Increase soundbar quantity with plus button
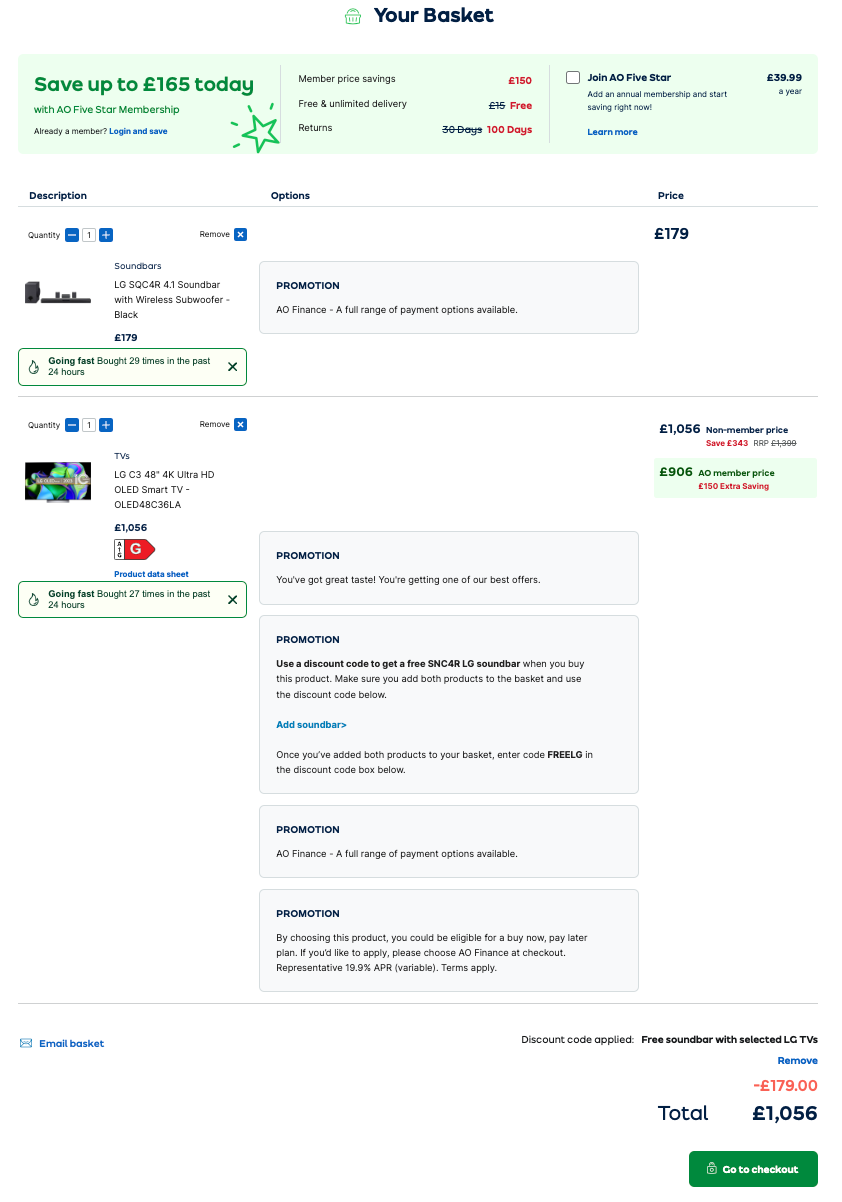842x1202 pixels. point(106,235)
